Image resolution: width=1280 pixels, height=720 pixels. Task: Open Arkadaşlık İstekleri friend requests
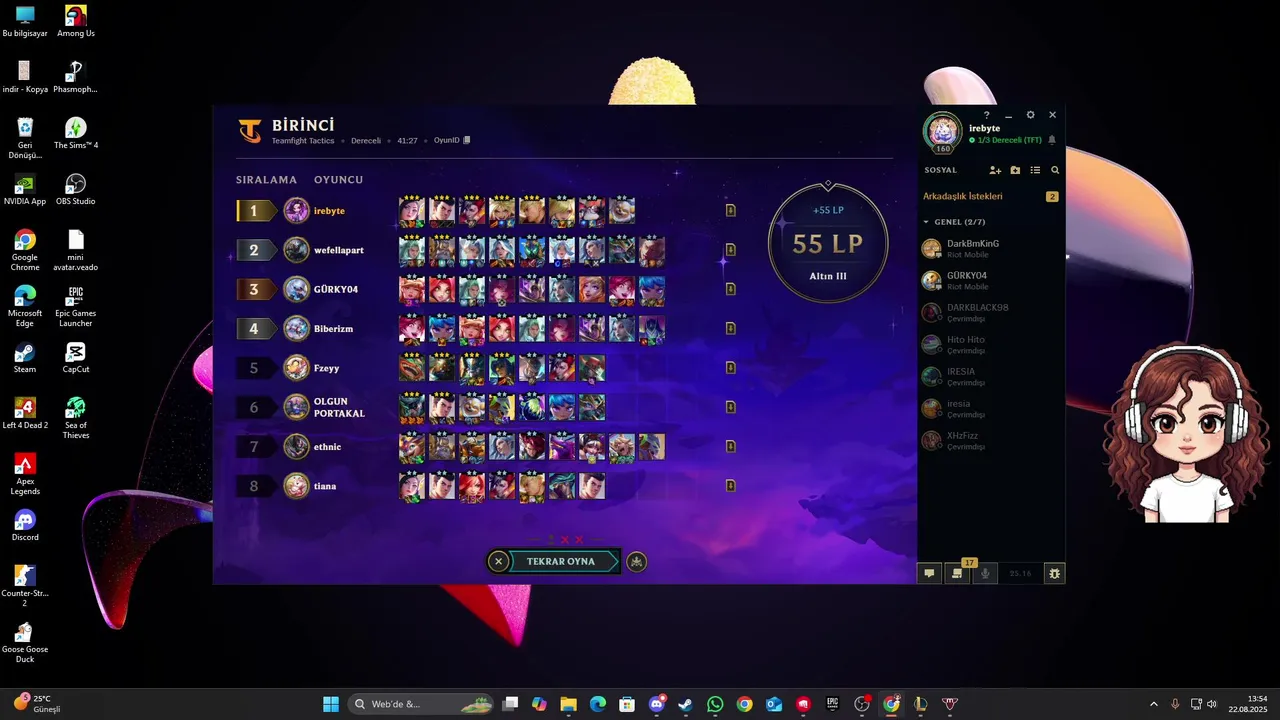coord(963,196)
